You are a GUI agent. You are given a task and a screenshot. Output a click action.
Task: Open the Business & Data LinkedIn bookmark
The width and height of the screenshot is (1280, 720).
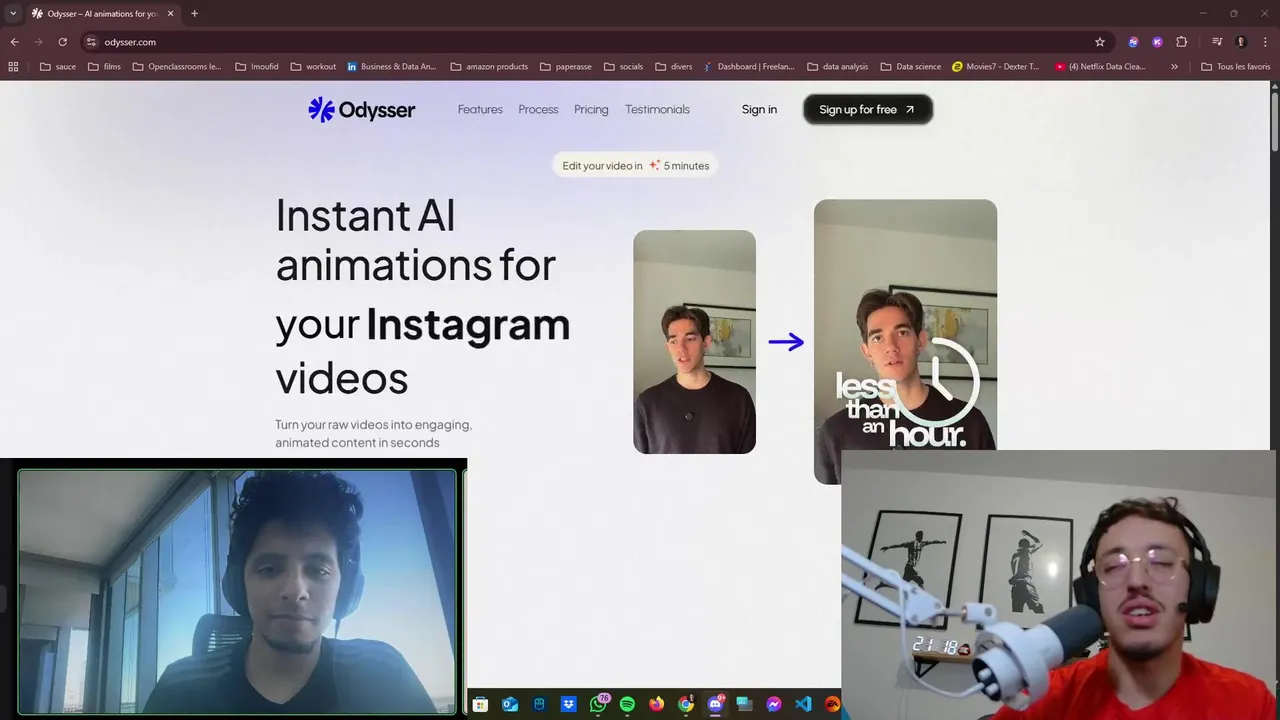(392, 67)
